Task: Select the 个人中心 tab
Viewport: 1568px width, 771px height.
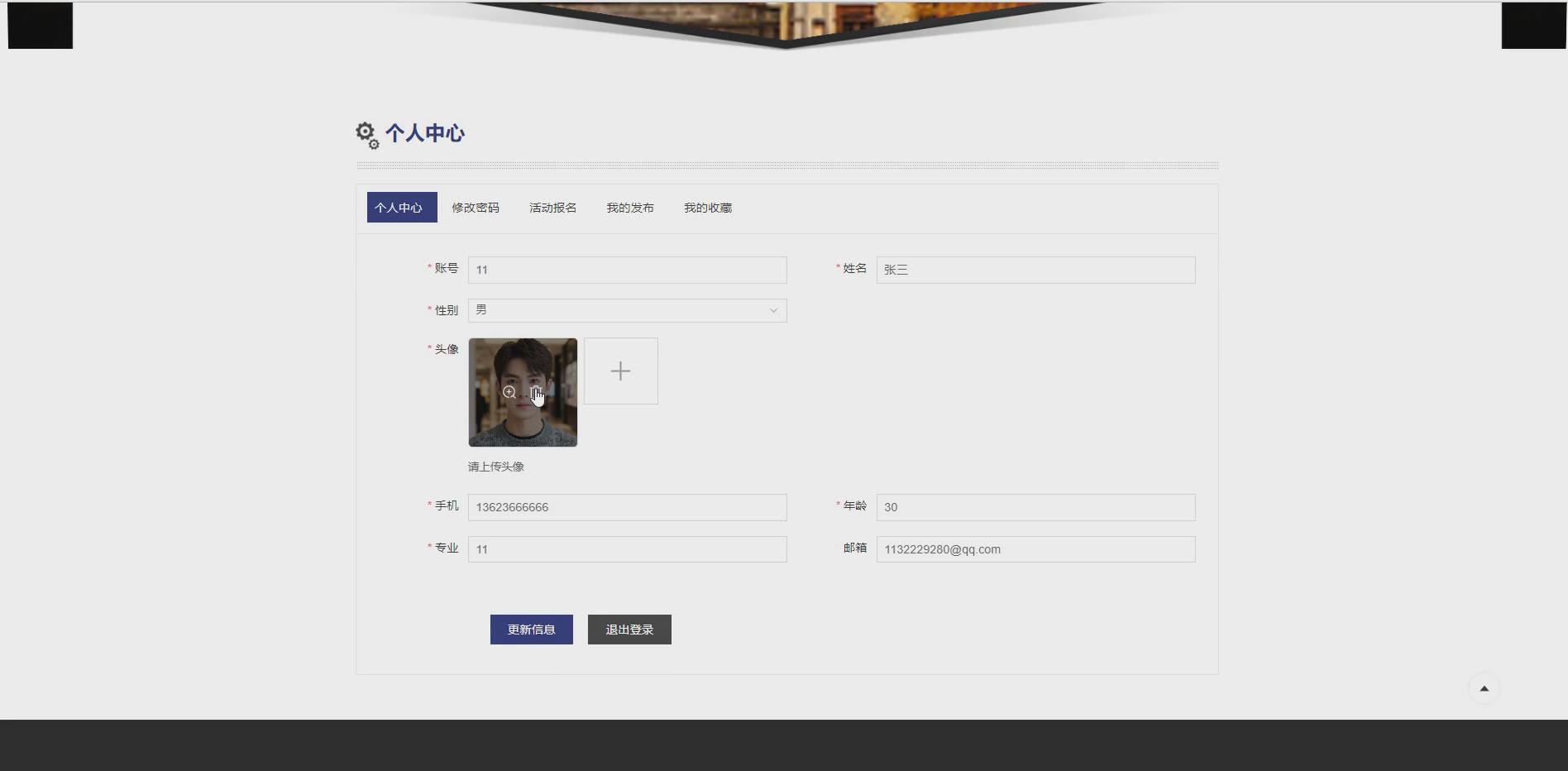Action: pyautogui.click(x=401, y=208)
